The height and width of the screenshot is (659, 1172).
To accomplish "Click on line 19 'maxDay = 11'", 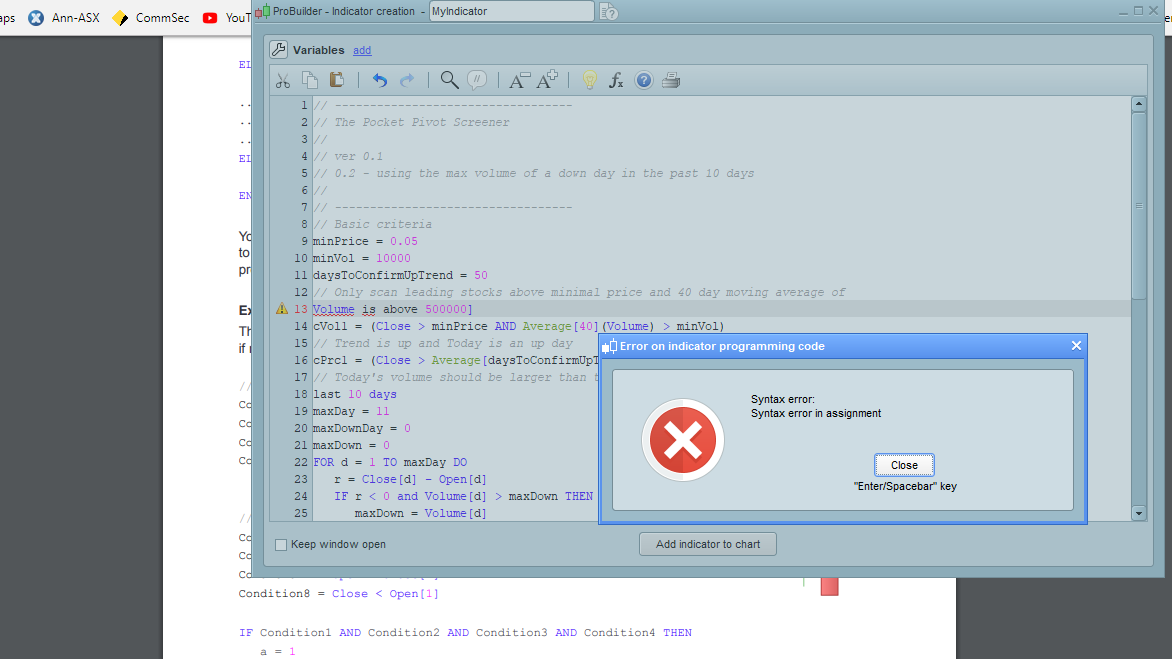I will tap(351, 412).
